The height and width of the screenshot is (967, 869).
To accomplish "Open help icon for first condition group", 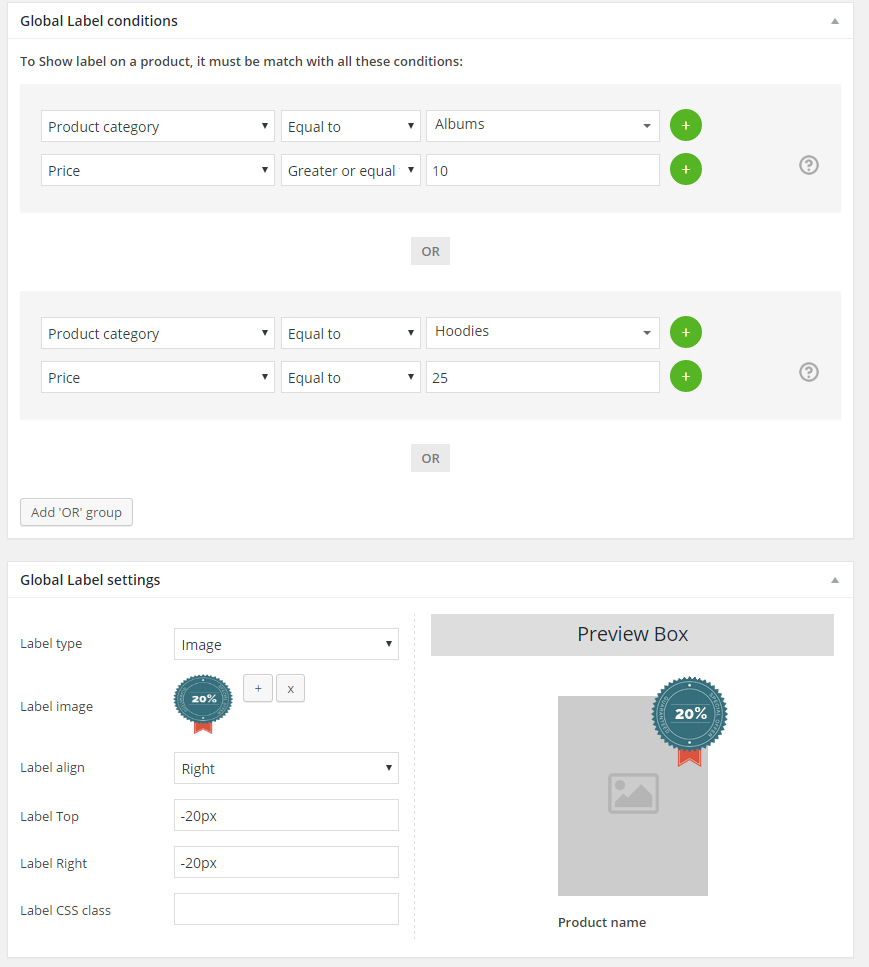I will (809, 165).
